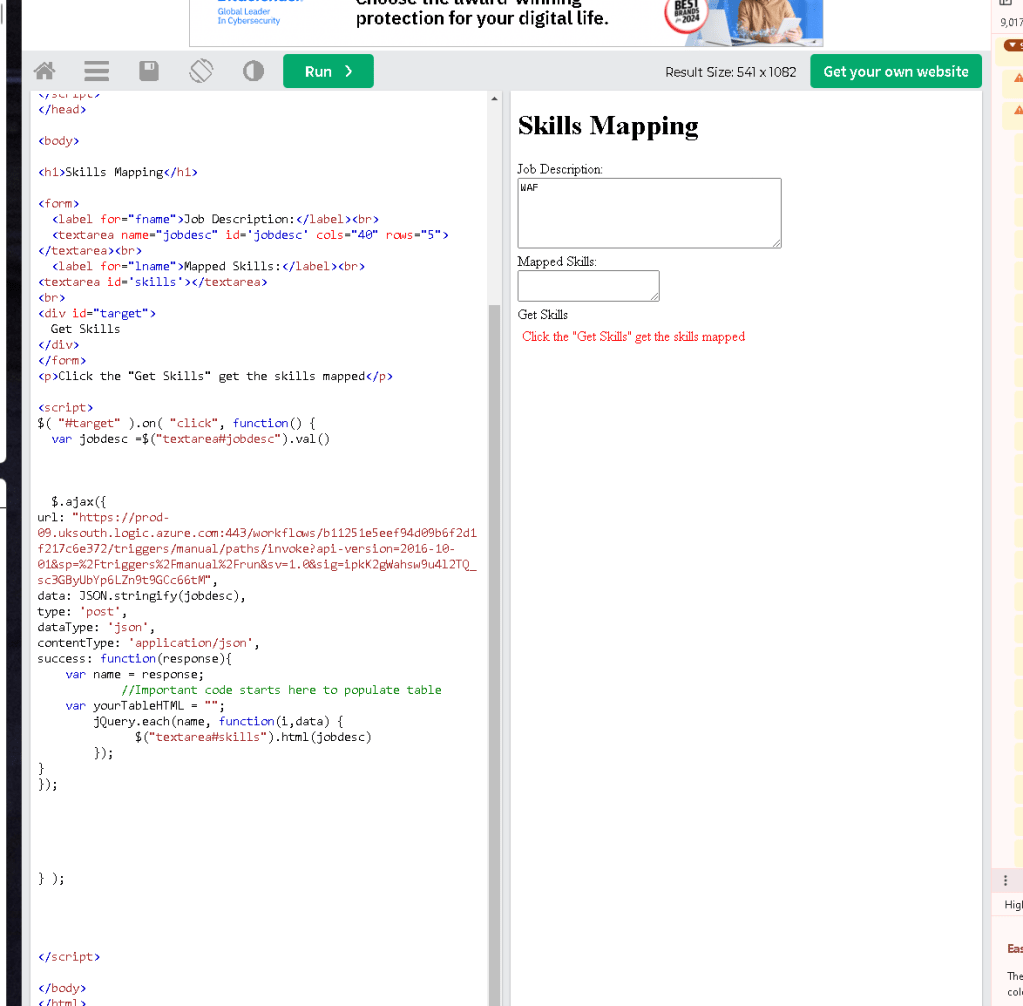Click red 'Click the "Get Skills"' paragraph
The height and width of the screenshot is (1006, 1023).
click(633, 337)
